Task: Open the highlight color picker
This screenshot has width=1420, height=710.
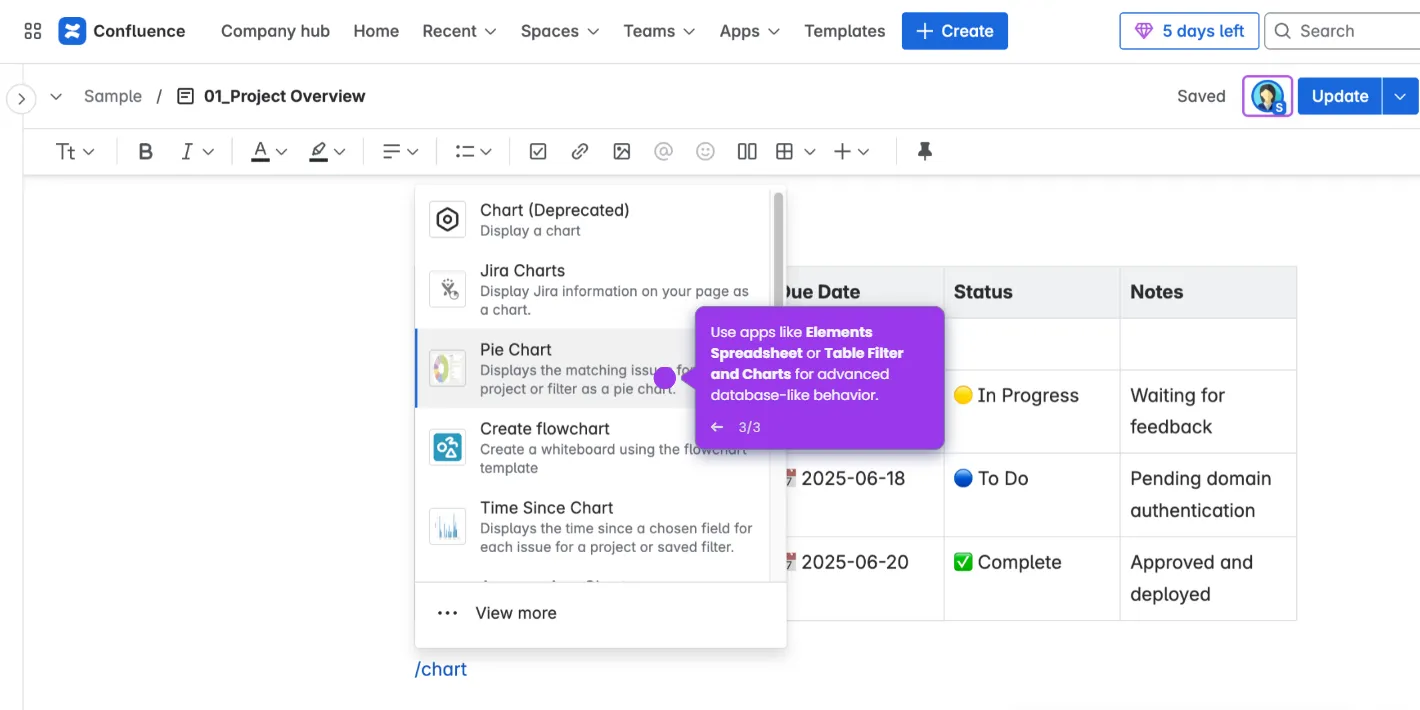Action: 327,151
